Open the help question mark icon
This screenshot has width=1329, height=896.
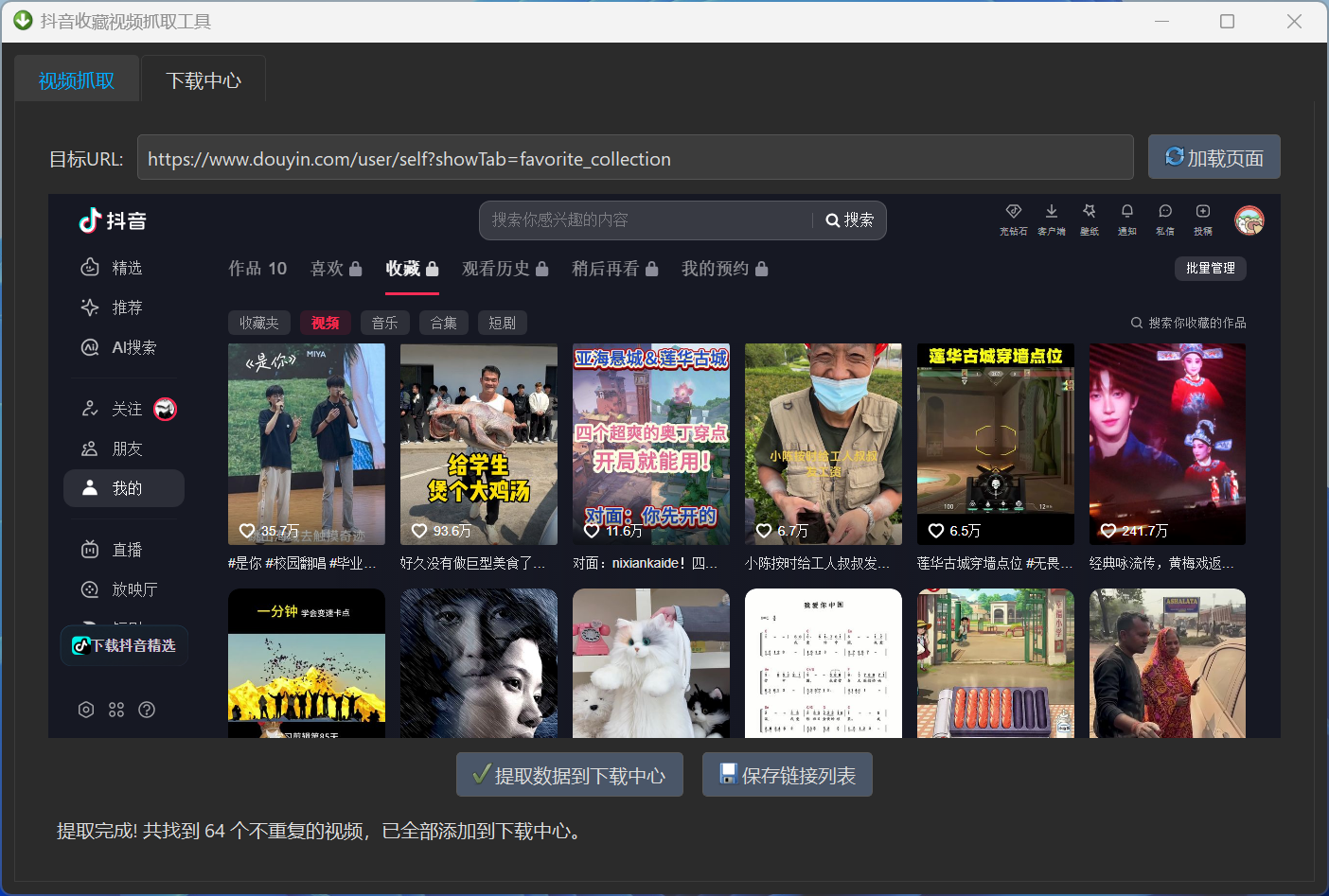tap(147, 710)
